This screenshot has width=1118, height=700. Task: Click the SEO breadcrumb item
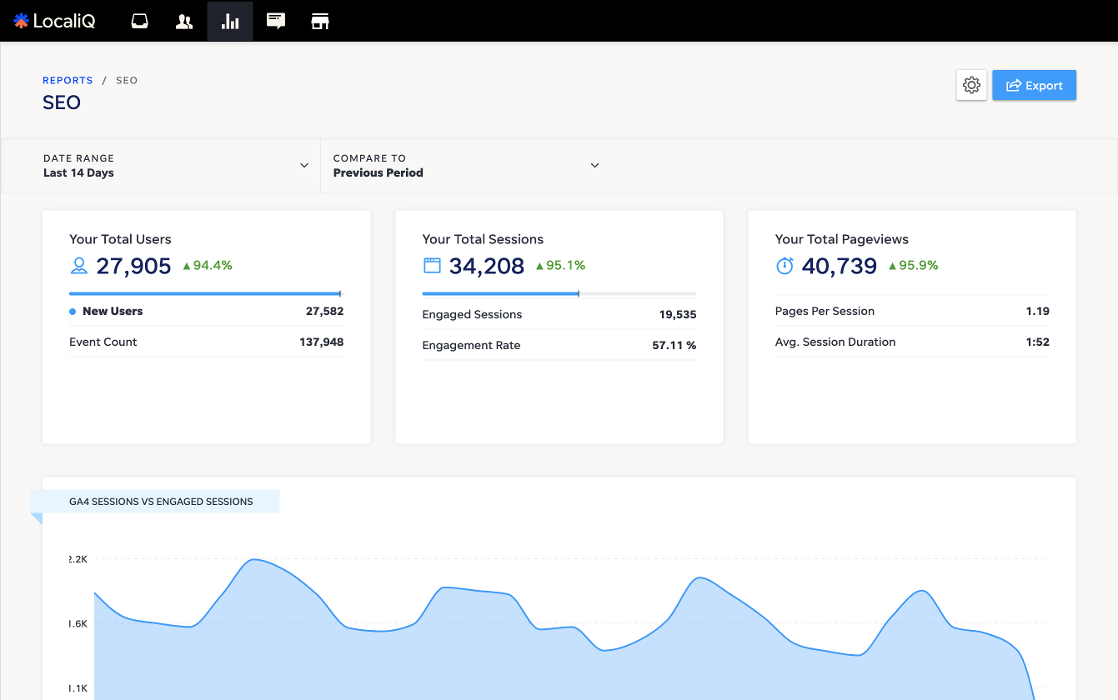click(127, 80)
